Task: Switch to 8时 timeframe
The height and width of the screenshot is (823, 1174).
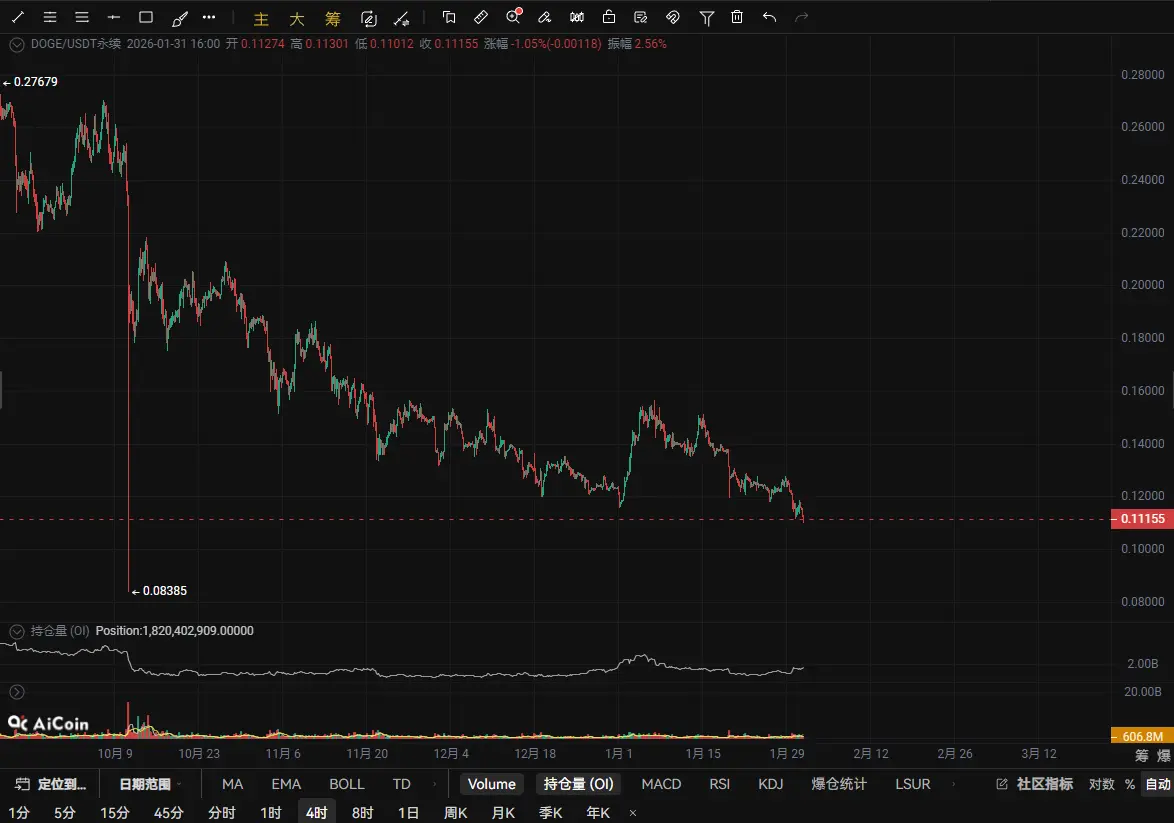Action: point(362,813)
